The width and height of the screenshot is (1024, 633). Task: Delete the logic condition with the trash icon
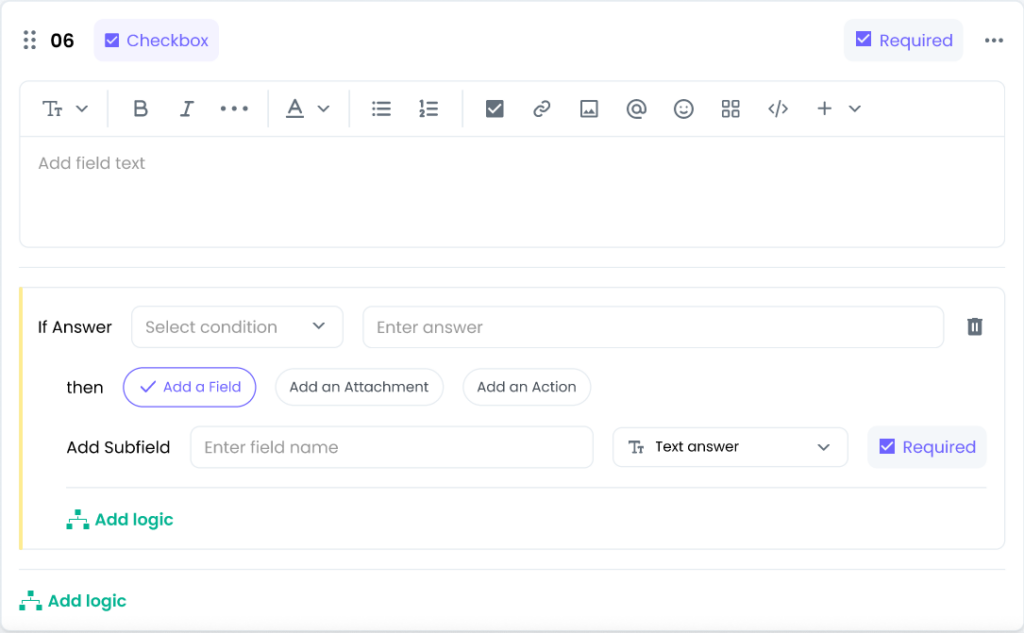pos(975,327)
